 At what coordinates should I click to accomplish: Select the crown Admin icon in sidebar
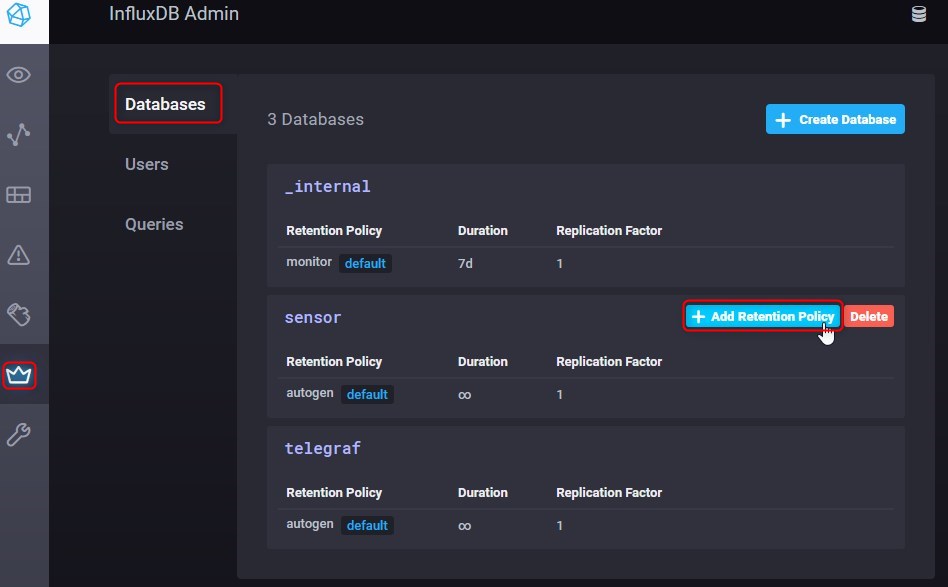19,376
